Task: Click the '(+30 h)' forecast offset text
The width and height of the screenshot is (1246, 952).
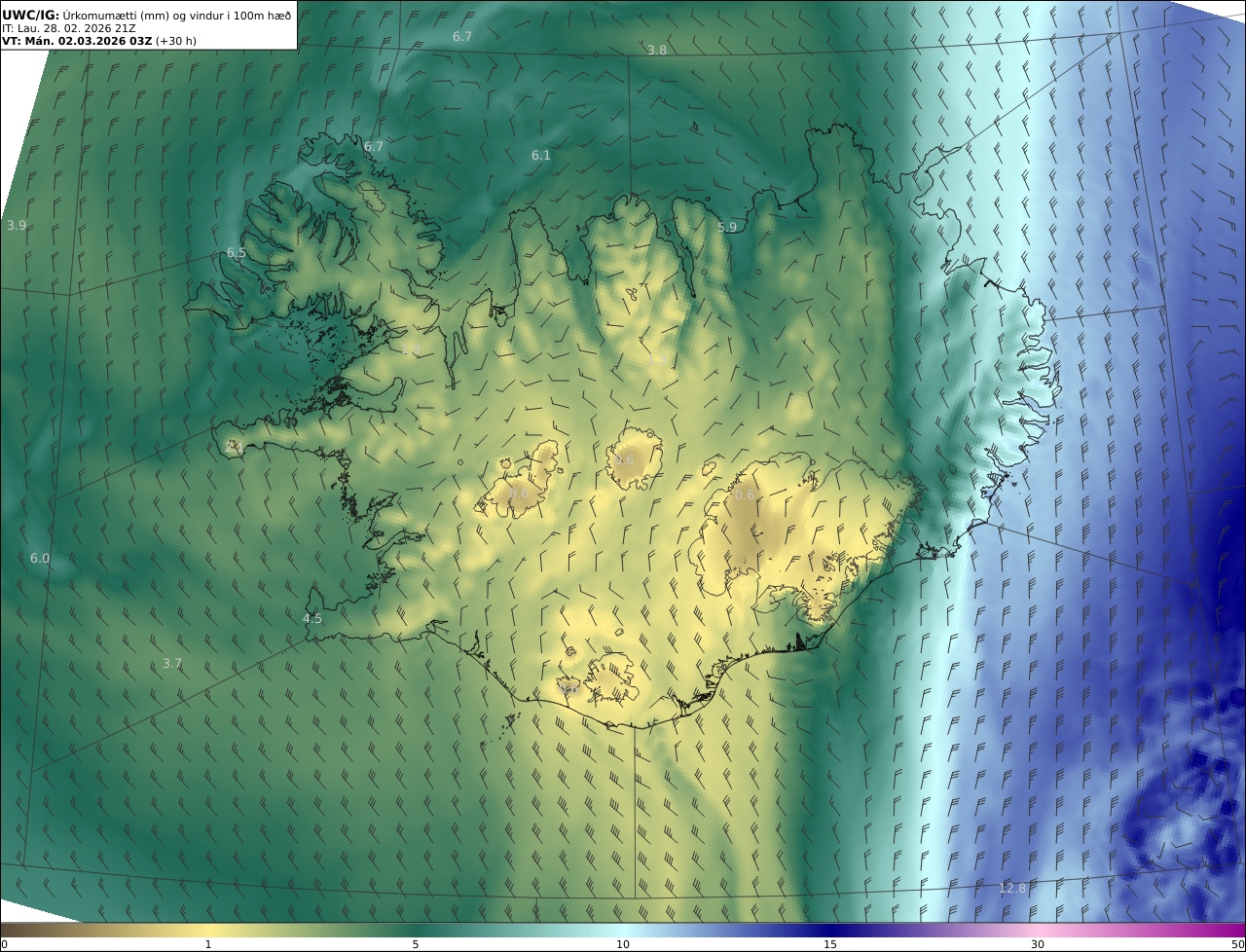Action: (x=175, y=41)
